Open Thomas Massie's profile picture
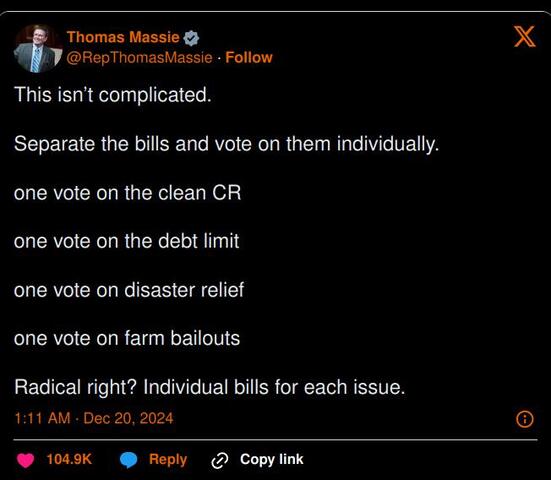 38,48
